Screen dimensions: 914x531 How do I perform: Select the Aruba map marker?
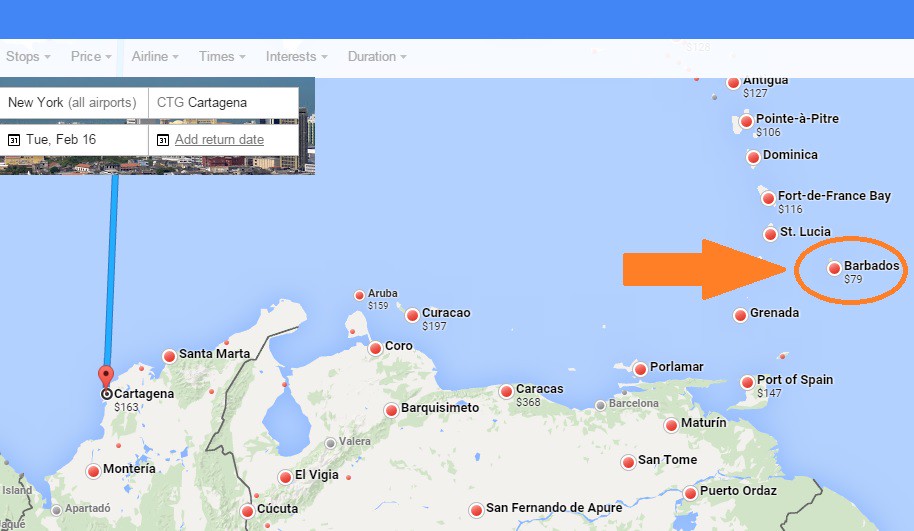[x=360, y=296]
